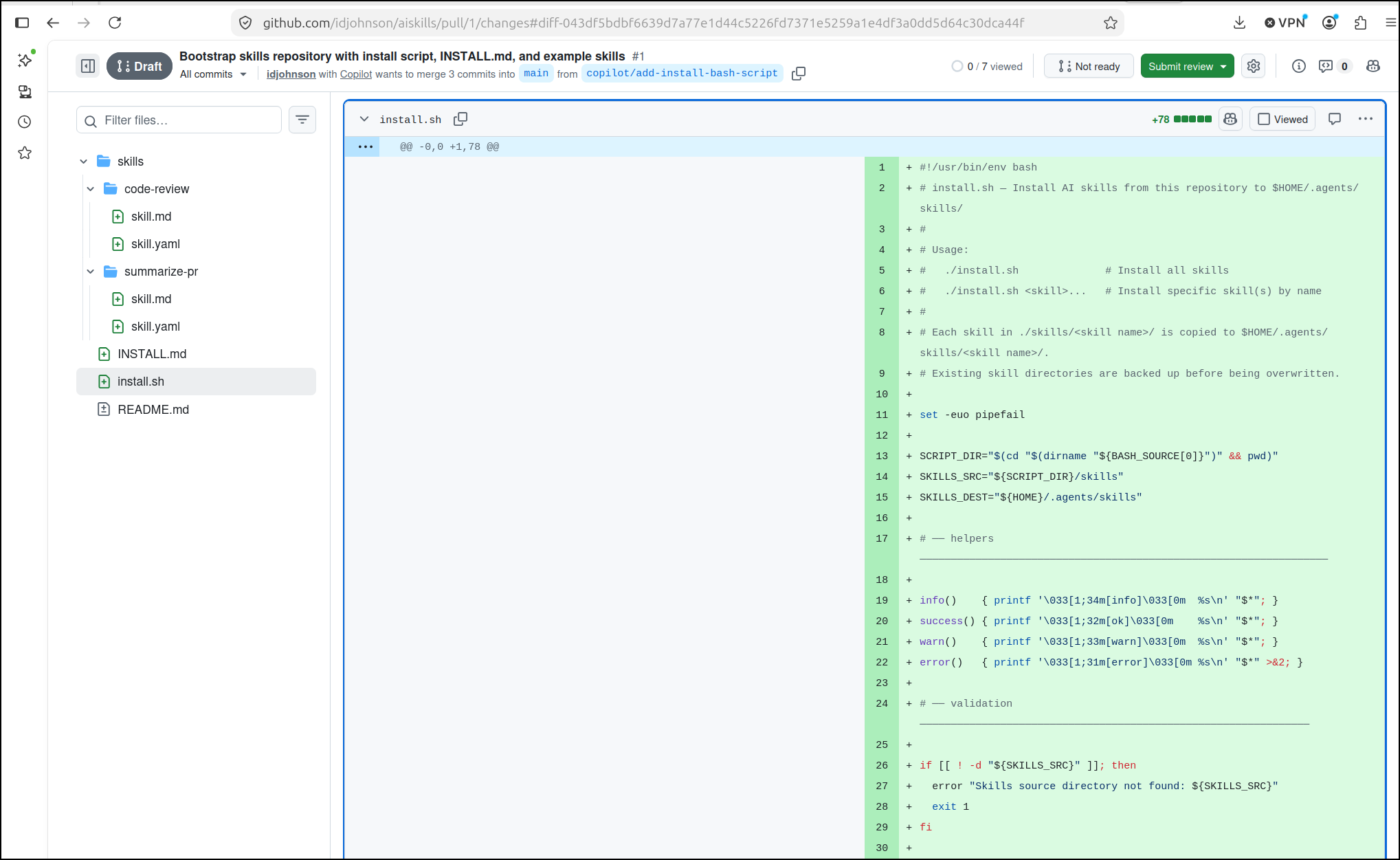Collapse the code-review folder
Screen dimensions: 1400x860
(x=90, y=189)
